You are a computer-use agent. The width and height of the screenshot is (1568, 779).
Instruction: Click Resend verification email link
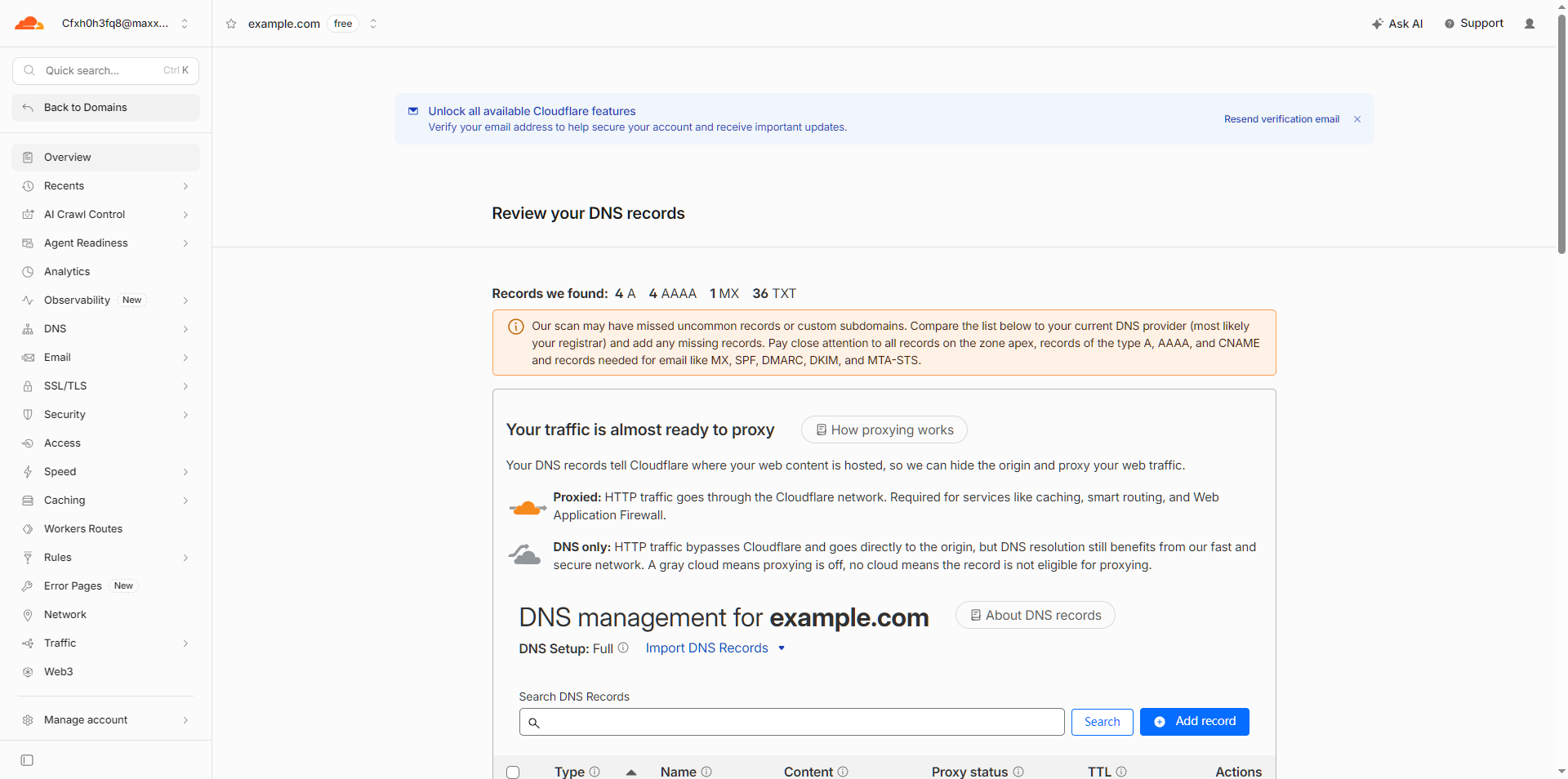point(1281,119)
